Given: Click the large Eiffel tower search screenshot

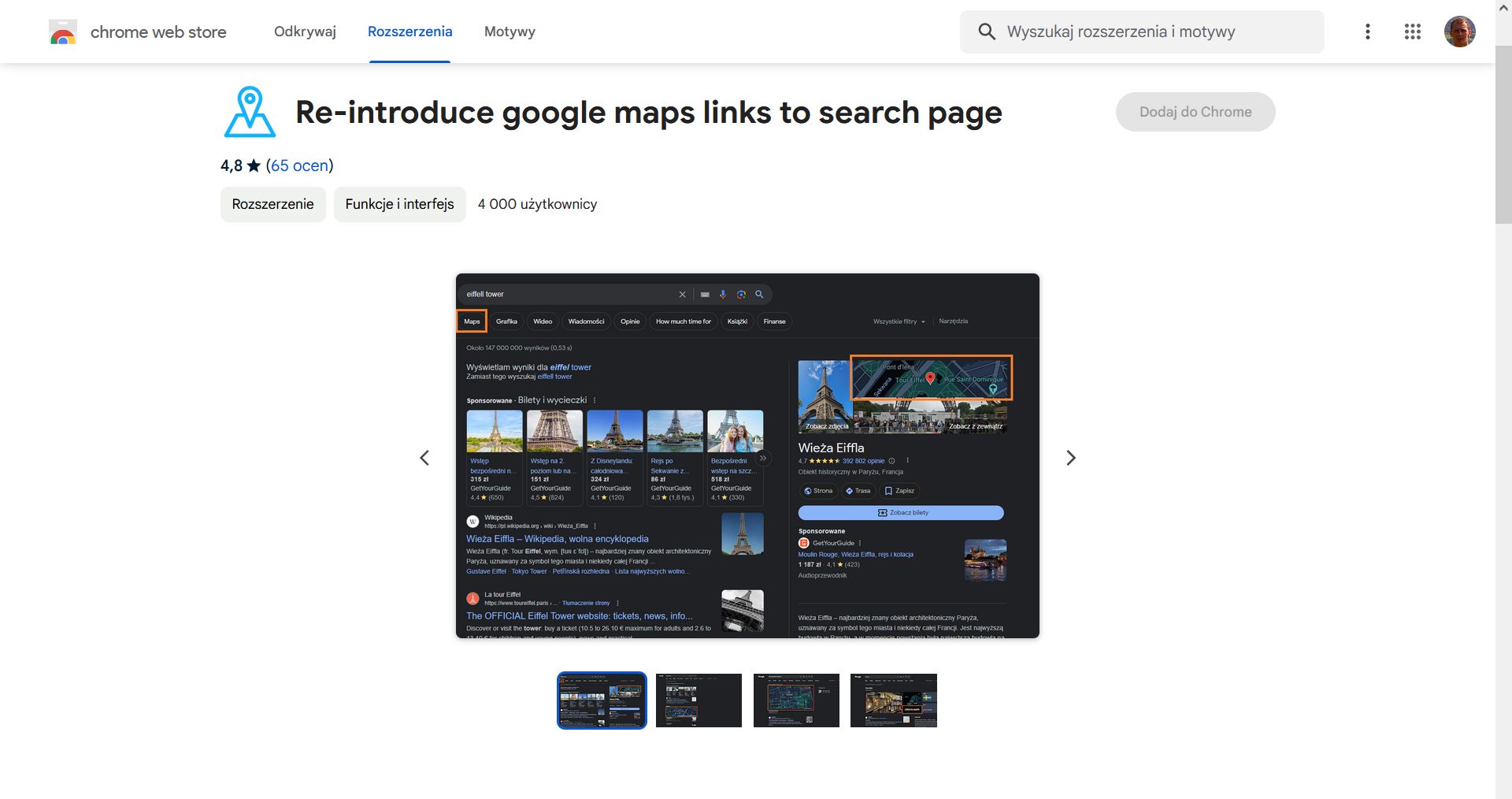Looking at the screenshot, I should coord(747,455).
